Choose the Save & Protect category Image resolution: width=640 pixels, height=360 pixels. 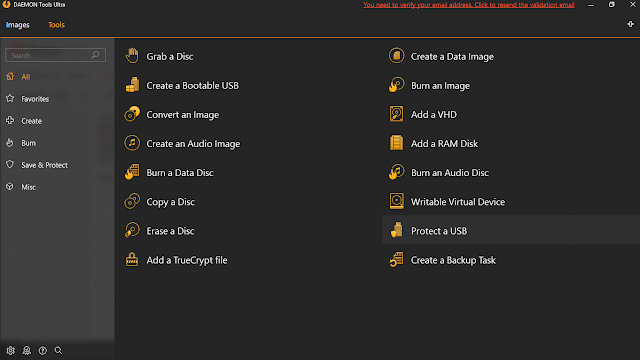[x=44, y=165]
